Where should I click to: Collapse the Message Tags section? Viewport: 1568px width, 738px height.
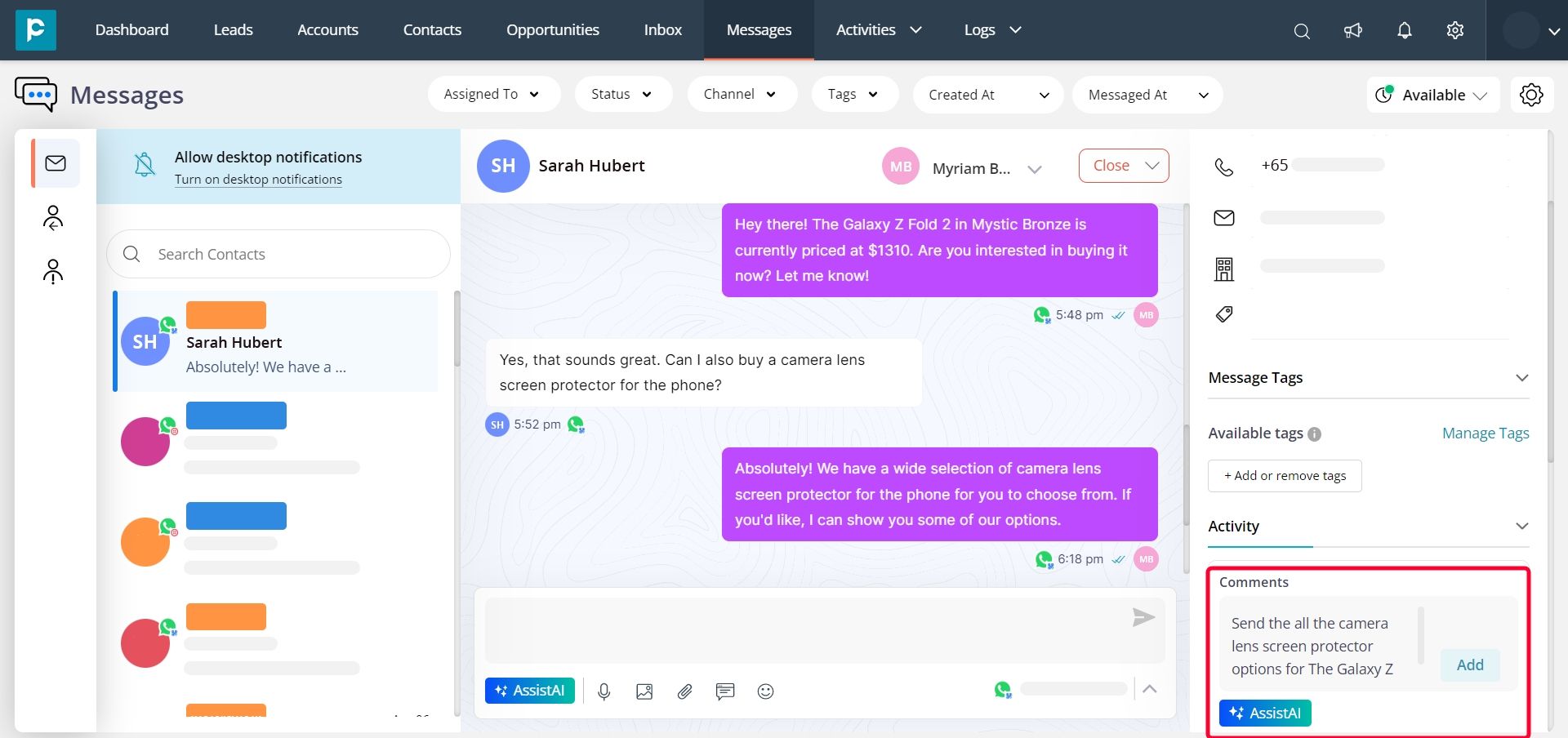(x=1522, y=378)
